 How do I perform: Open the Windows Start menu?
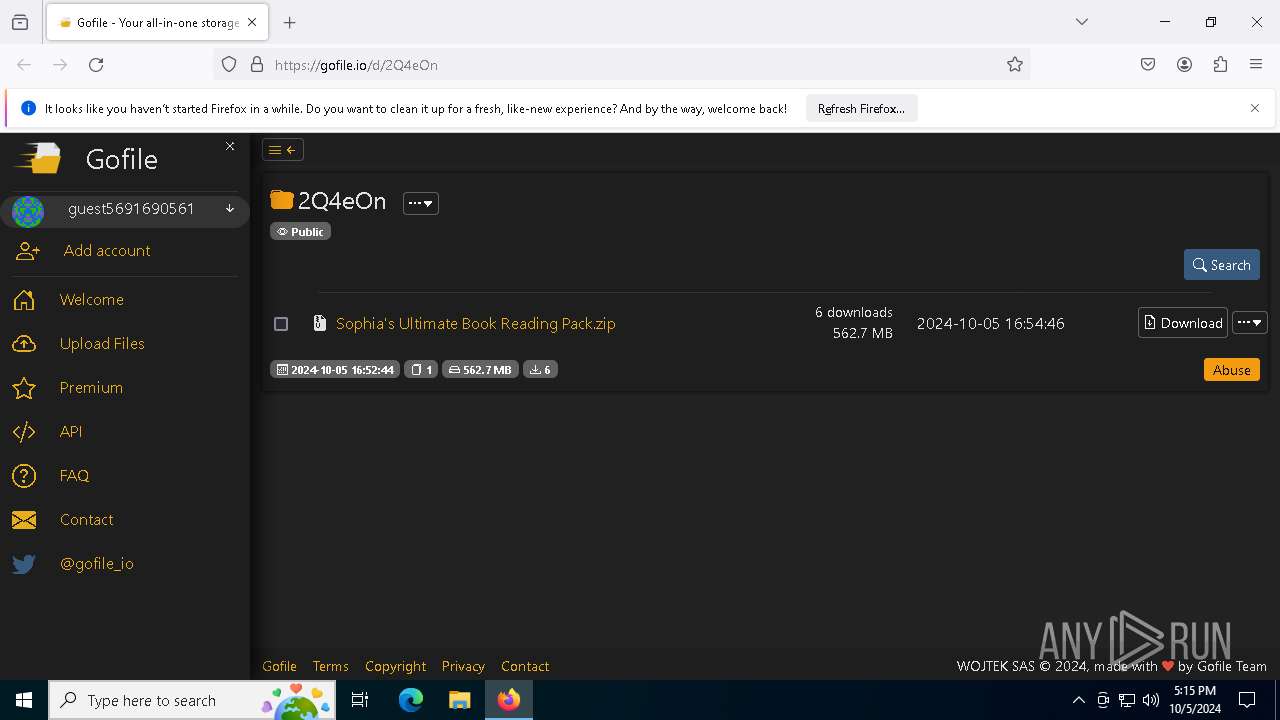point(24,700)
